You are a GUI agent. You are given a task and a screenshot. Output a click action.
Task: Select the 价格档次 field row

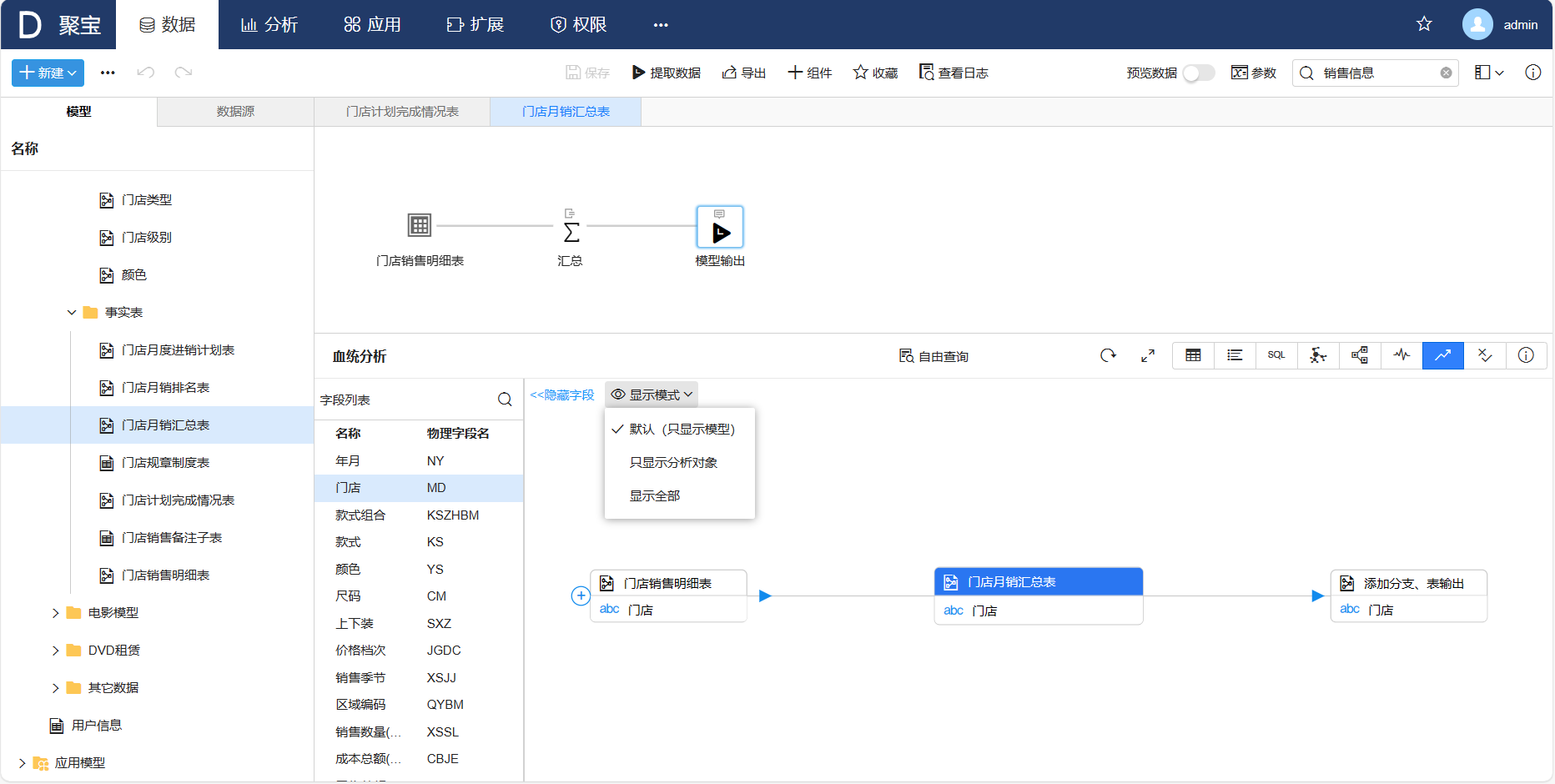point(419,650)
